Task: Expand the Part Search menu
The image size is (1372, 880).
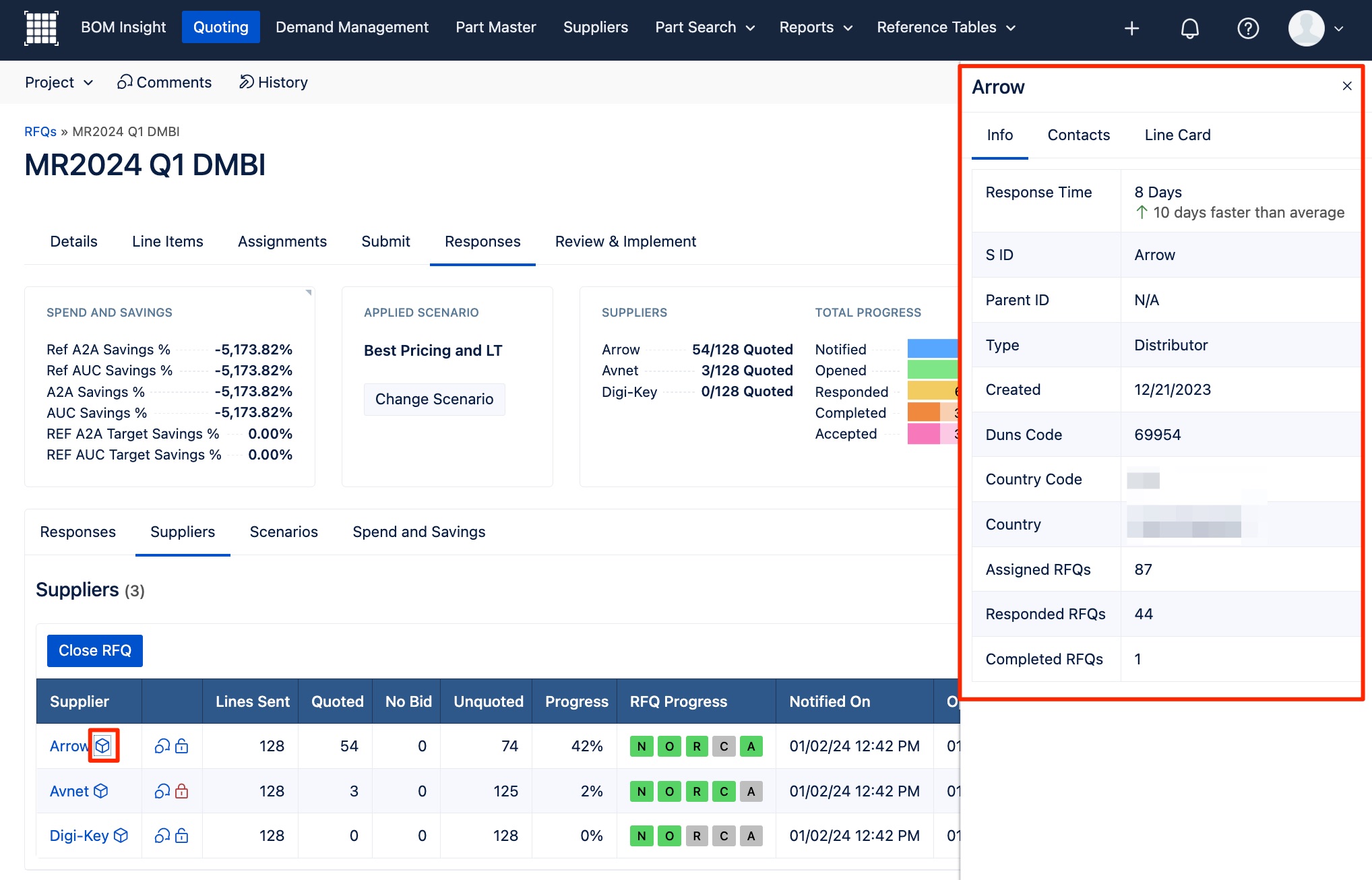Action: coord(705,28)
